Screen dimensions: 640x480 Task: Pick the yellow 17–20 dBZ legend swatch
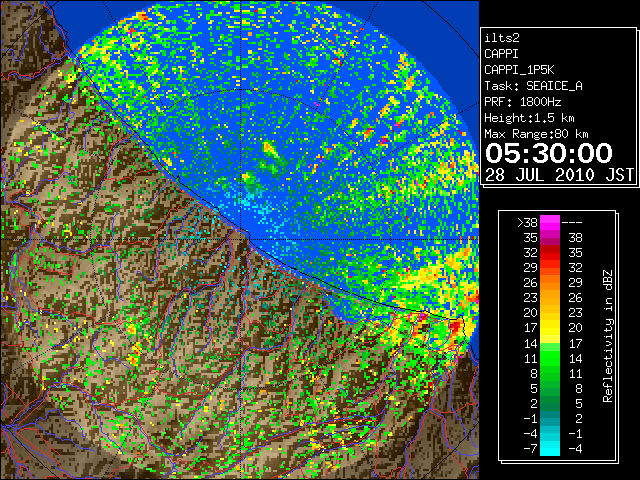click(550, 328)
